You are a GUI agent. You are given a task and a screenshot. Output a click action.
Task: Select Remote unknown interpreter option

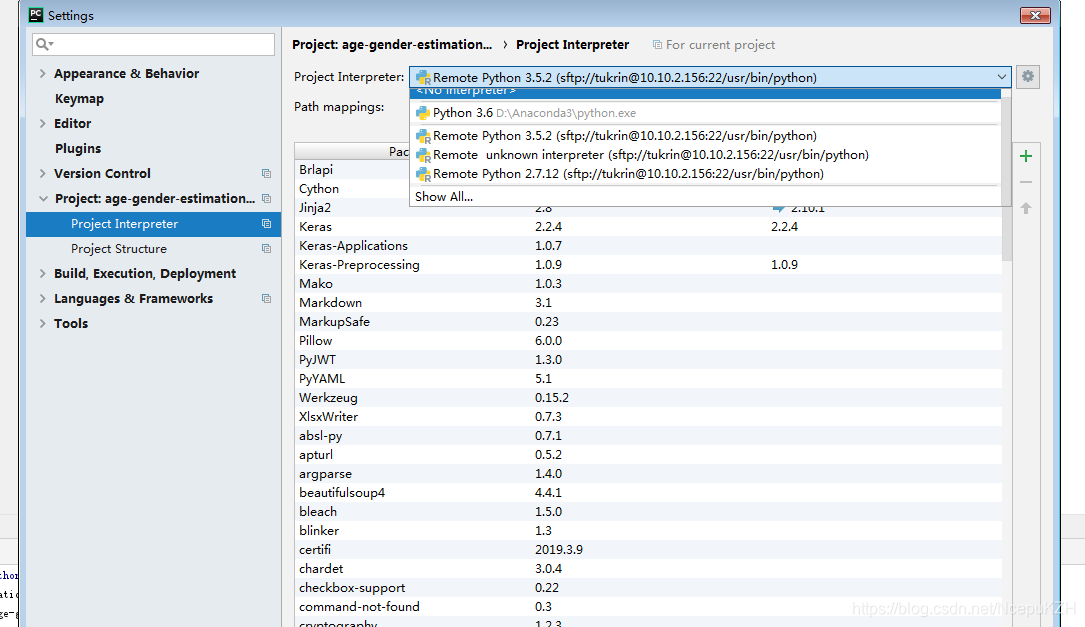click(x=705, y=155)
